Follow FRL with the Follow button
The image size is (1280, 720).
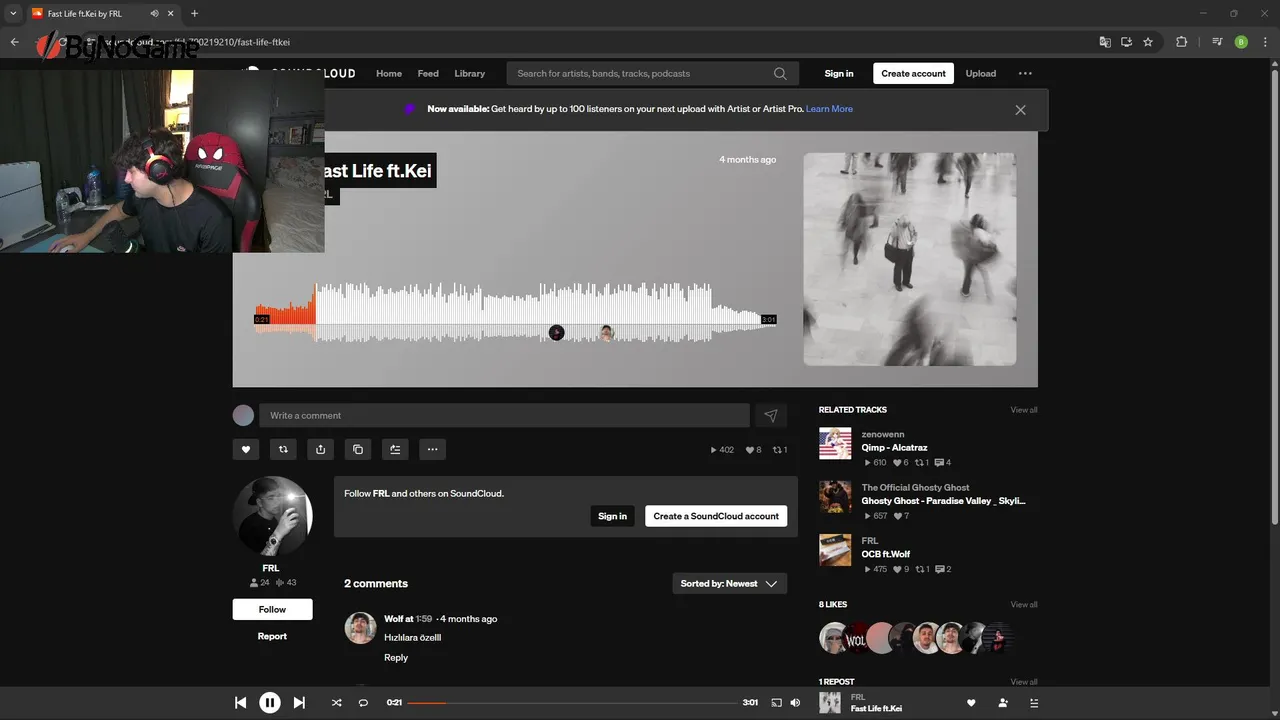[272, 609]
